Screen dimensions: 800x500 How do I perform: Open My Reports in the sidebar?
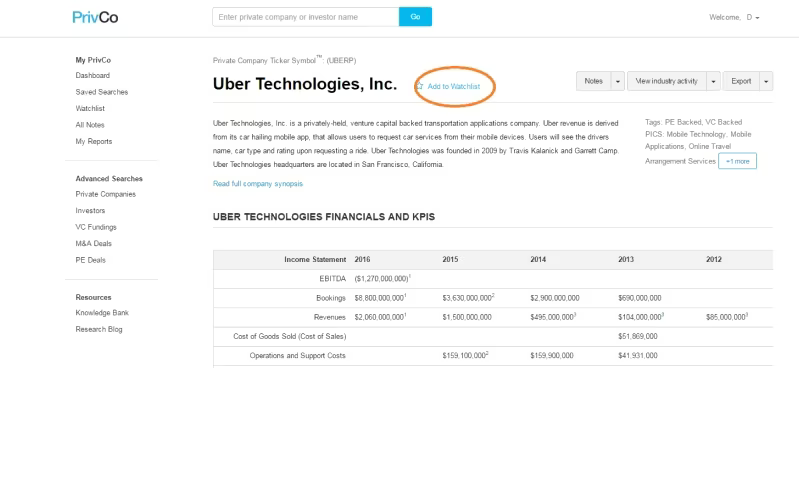coord(93,141)
